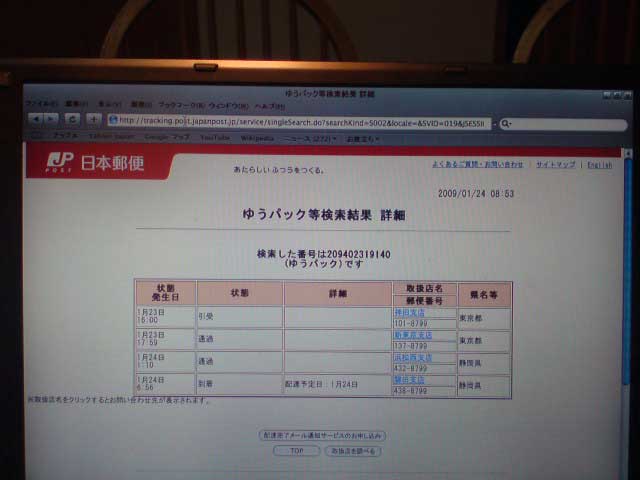The width and height of the screenshot is (640, 480).
Task: Click the site icon in the address bar
Action: click(113, 120)
